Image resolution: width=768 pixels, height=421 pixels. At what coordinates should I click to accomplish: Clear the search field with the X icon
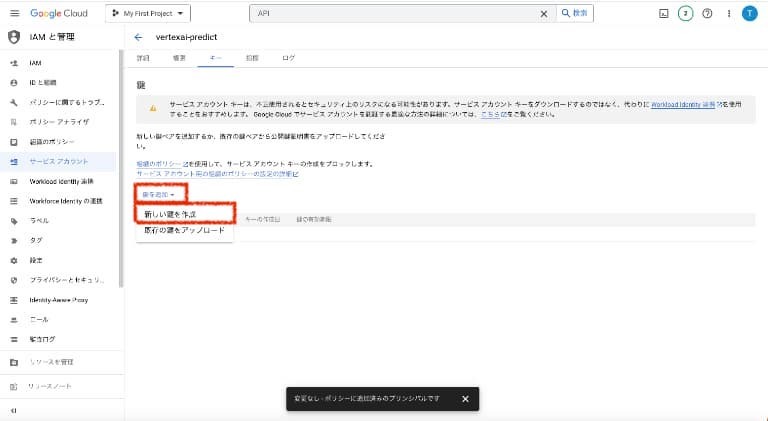point(544,14)
